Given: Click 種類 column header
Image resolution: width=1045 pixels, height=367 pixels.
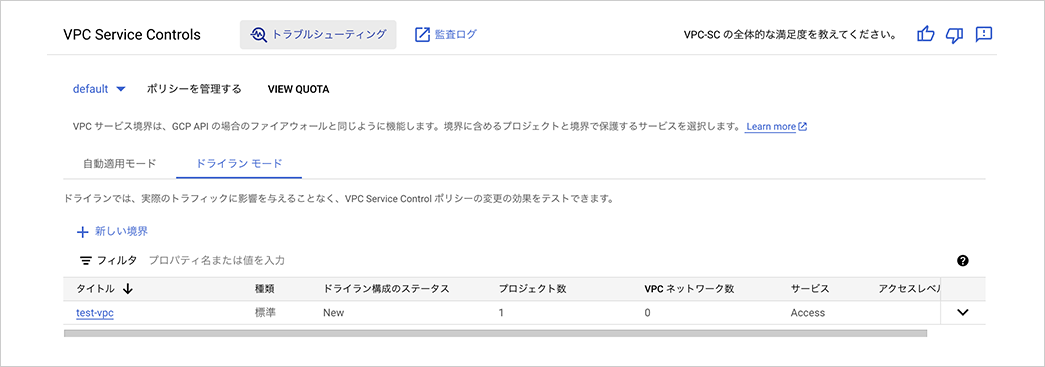Looking at the screenshot, I should [265, 289].
